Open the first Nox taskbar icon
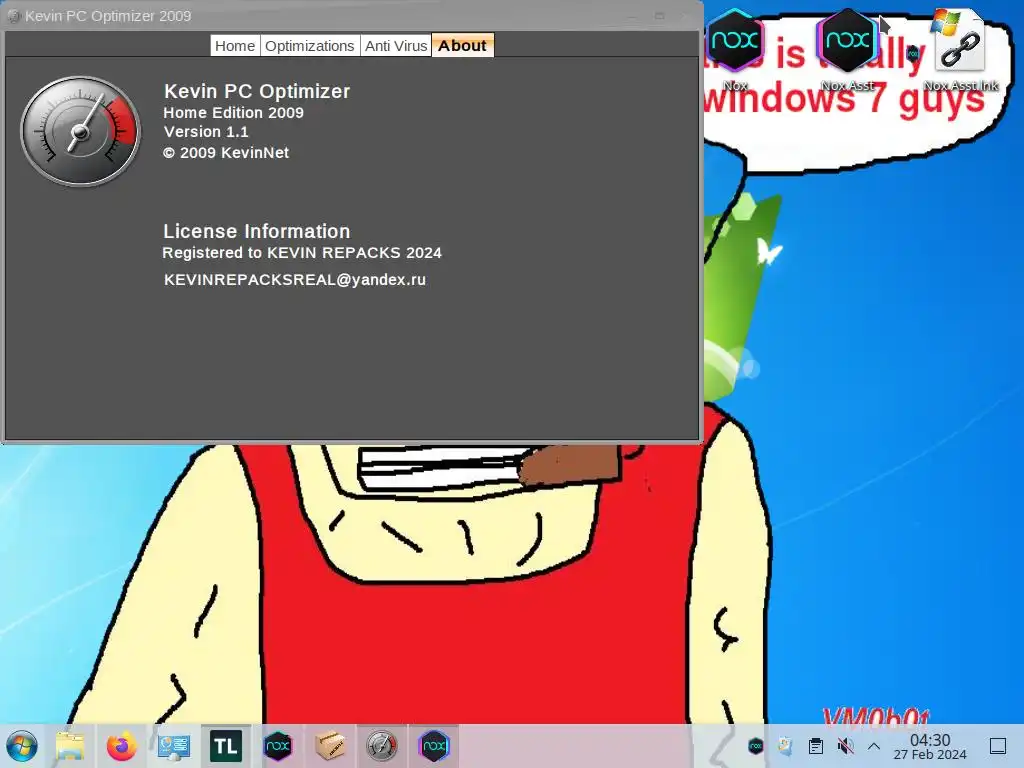This screenshot has height=768, width=1024. [x=278, y=746]
